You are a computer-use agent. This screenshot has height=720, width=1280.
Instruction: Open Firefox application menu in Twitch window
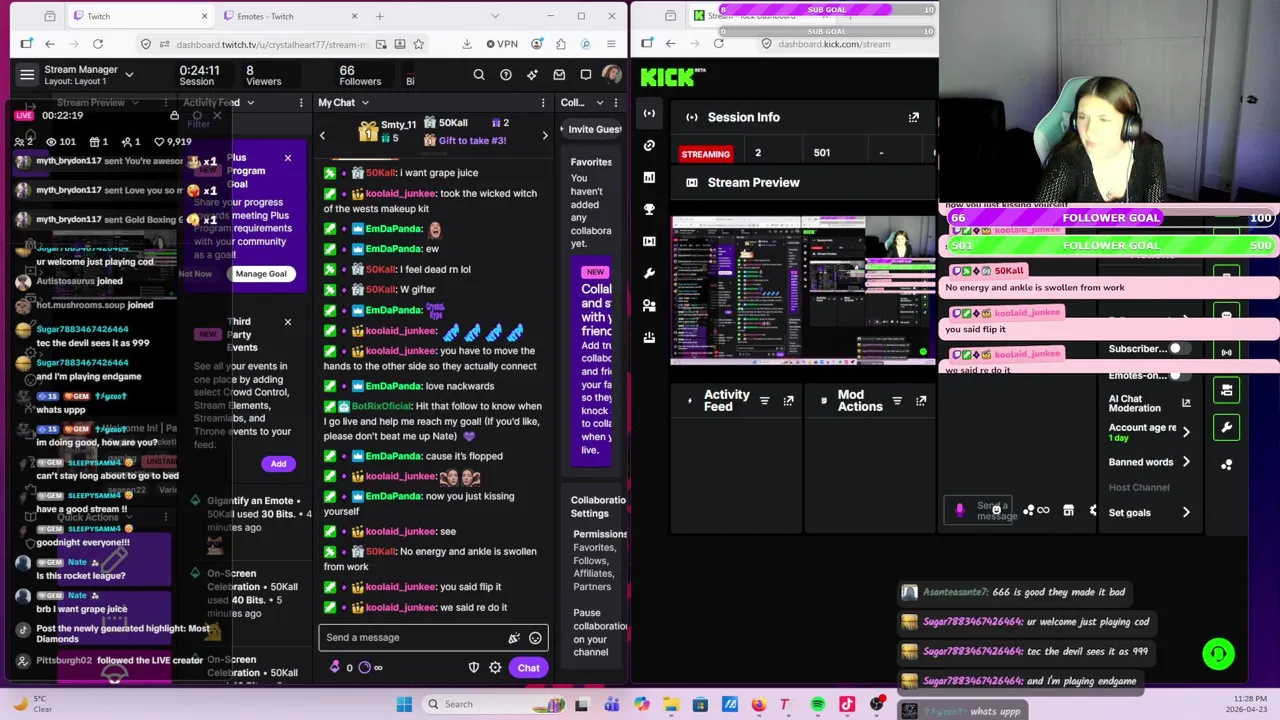click(612, 44)
